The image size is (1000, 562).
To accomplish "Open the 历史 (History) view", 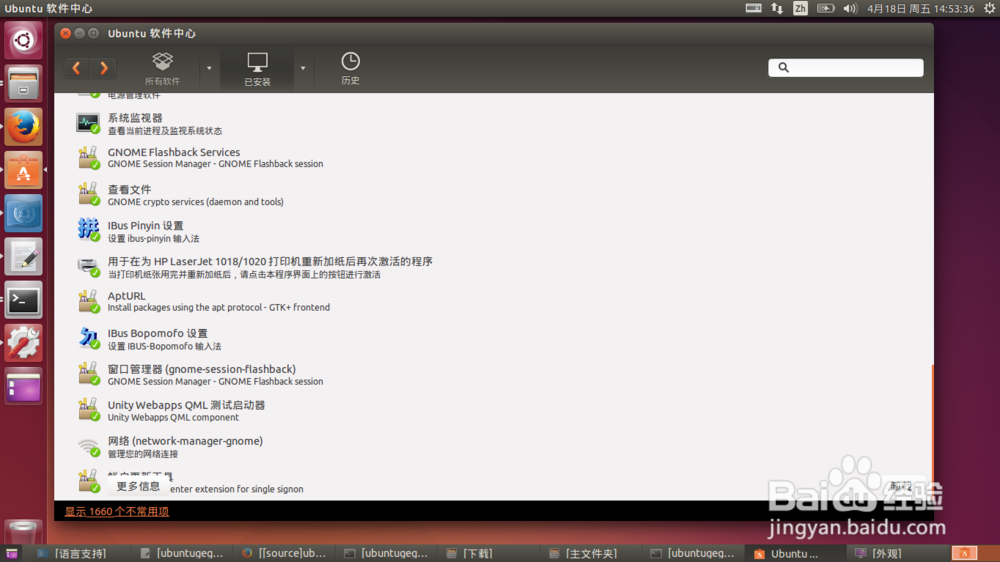I will pyautogui.click(x=350, y=68).
